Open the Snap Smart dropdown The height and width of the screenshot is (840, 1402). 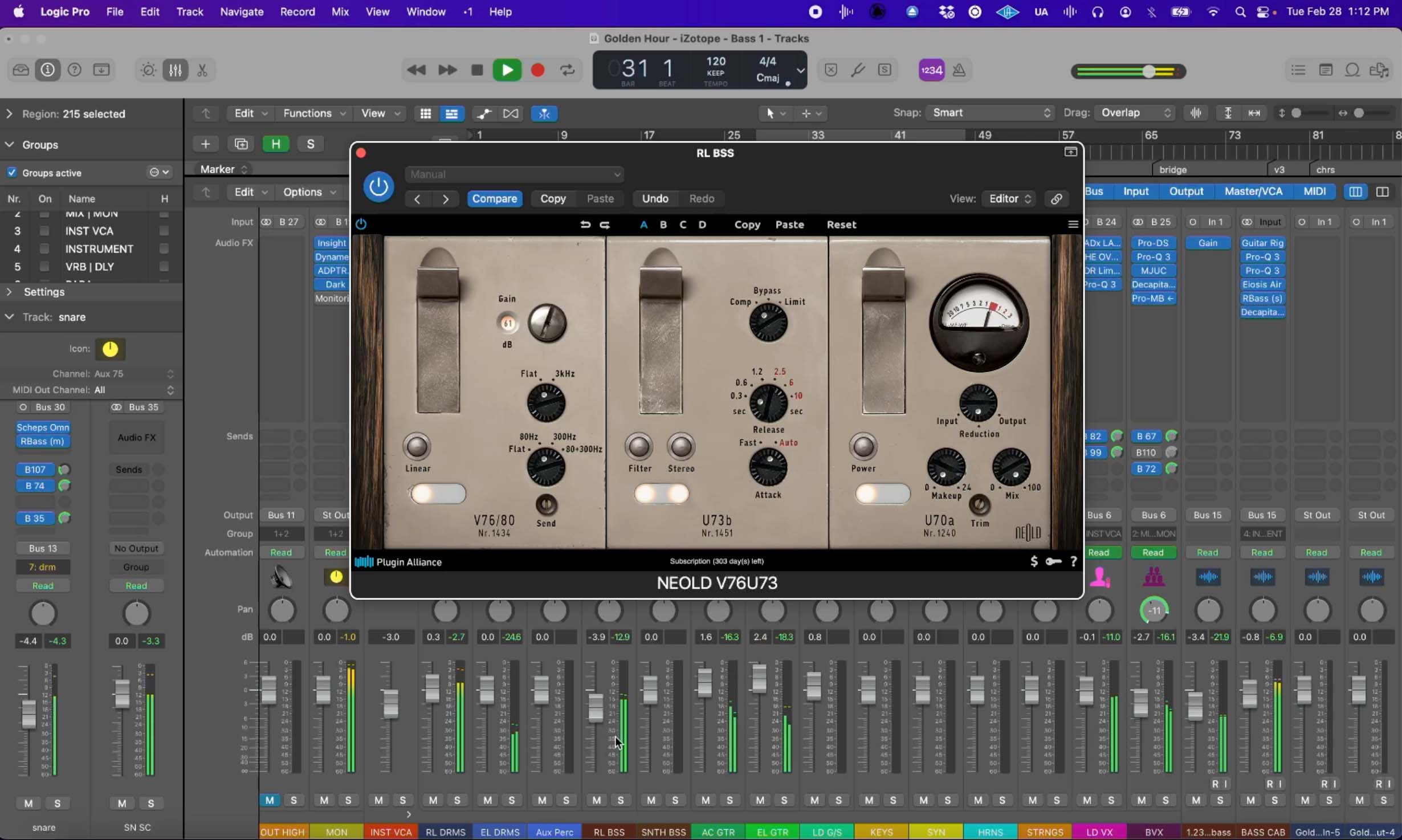coord(990,113)
